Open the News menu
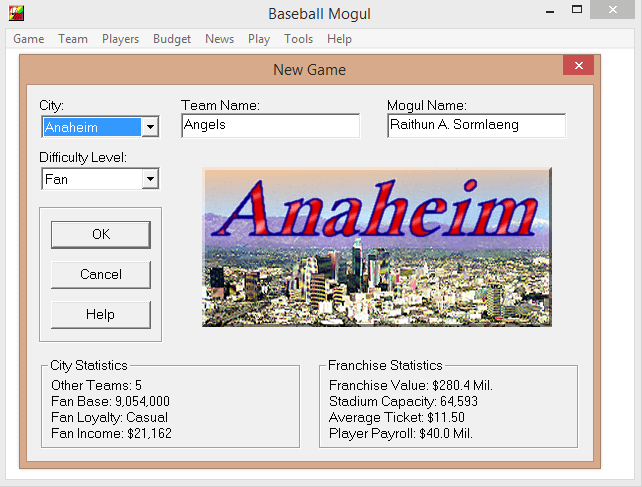642x487 pixels. tap(219, 39)
